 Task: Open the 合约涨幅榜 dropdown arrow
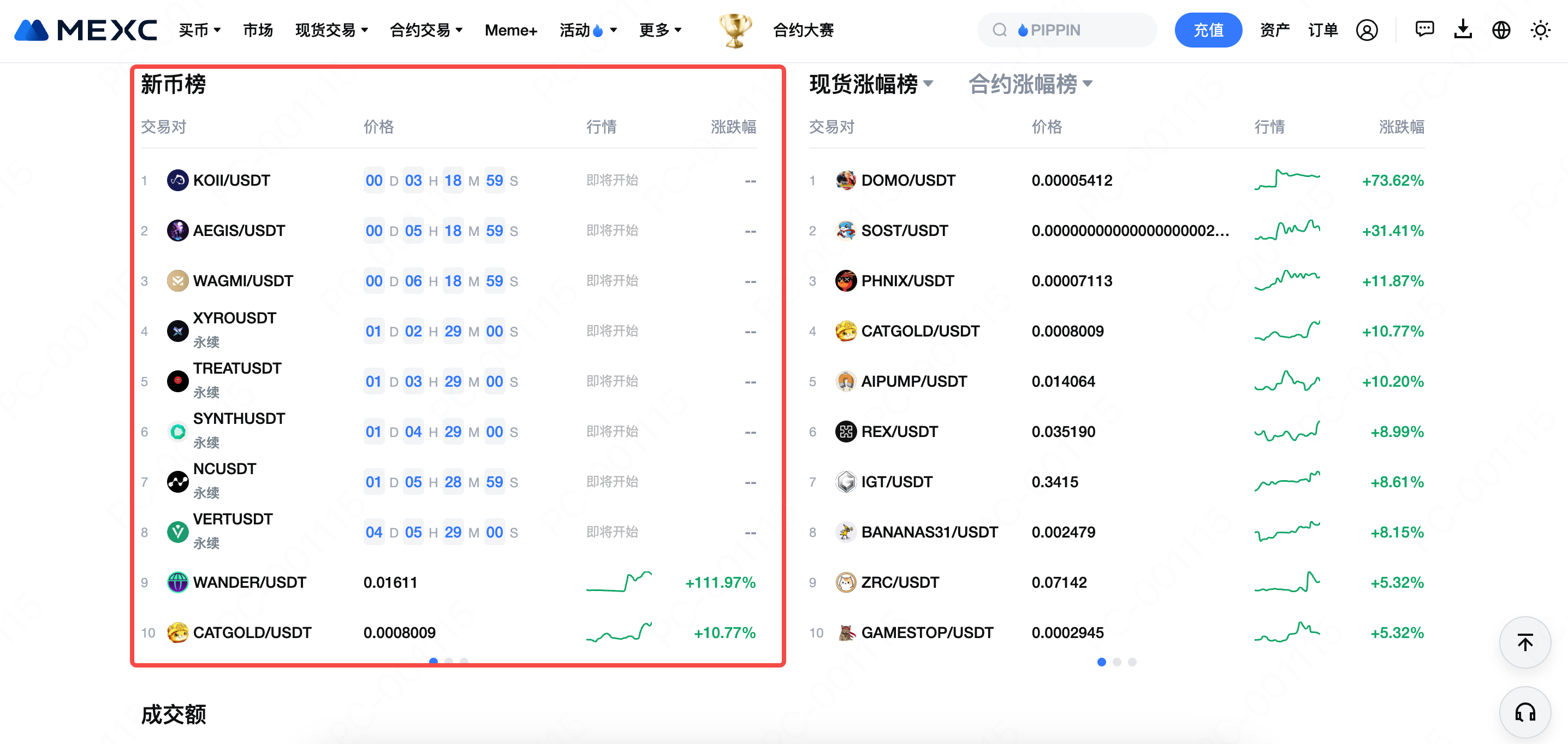pos(1088,84)
